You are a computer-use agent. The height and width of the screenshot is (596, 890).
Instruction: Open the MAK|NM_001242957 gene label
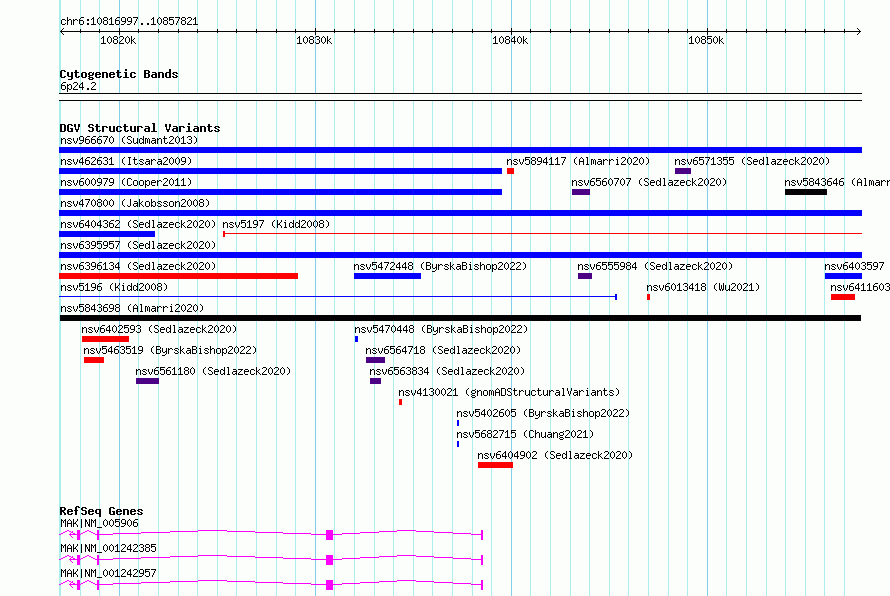[108, 573]
